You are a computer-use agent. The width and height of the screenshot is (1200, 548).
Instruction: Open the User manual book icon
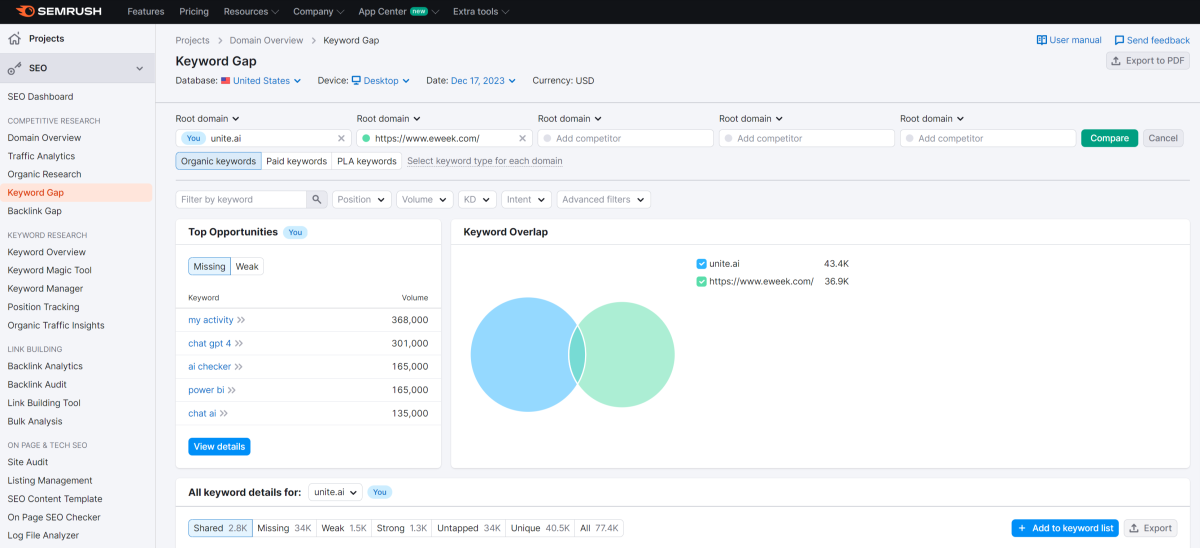1042,40
